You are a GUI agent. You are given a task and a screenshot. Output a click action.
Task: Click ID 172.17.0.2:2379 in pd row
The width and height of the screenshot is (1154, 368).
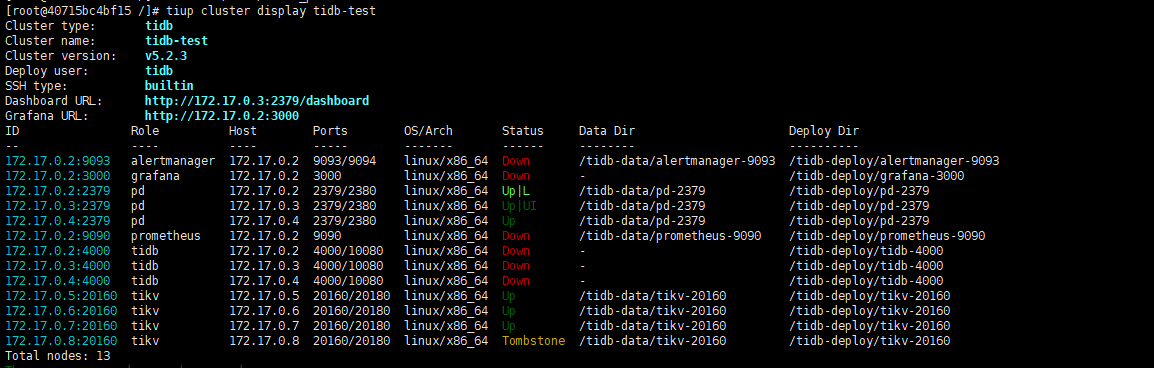click(57, 191)
